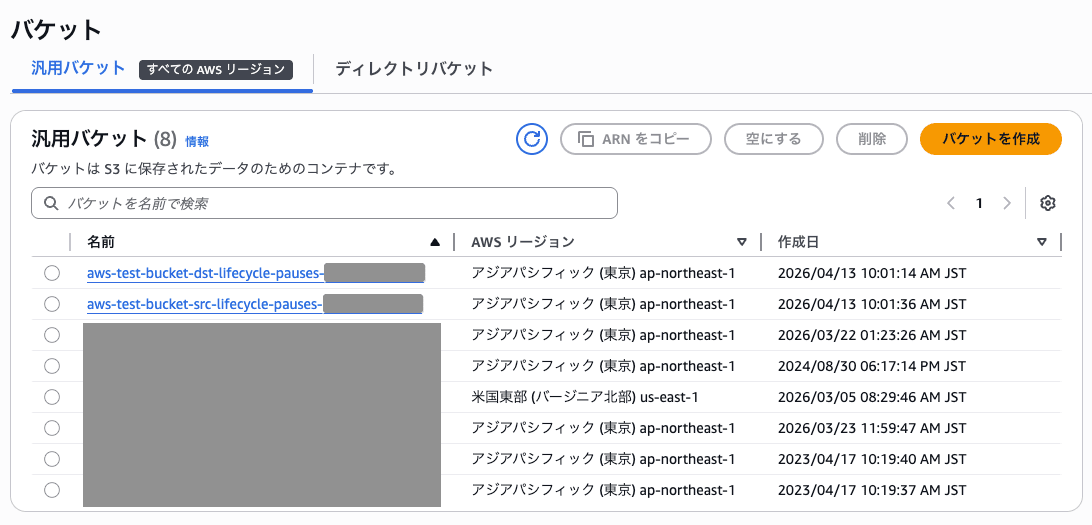
Task: Click the date 2026/03/05 08:29:46 AM JST
Action: tap(872, 397)
